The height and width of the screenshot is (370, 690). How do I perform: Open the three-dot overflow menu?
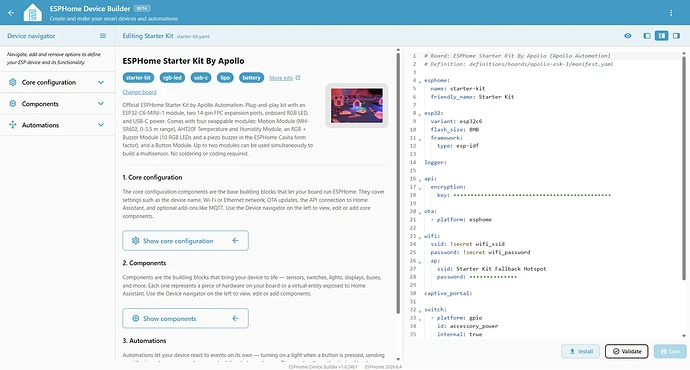click(671, 13)
